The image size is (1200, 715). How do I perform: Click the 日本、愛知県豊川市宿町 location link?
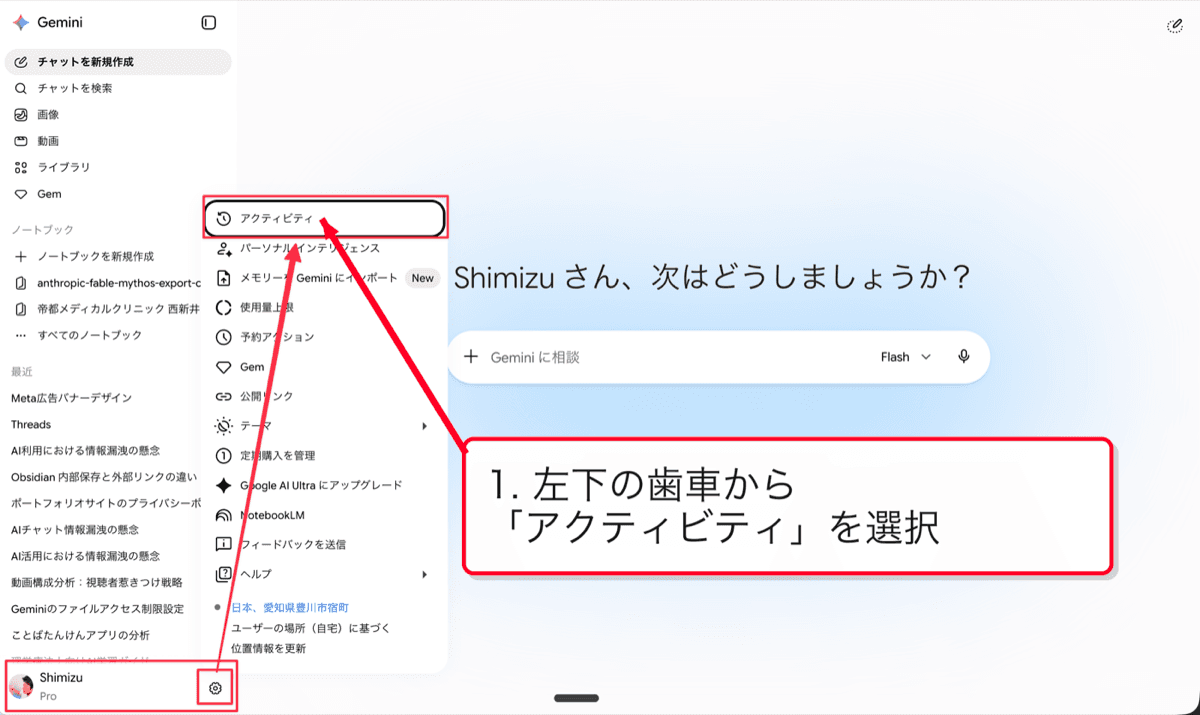click(x=290, y=607)
